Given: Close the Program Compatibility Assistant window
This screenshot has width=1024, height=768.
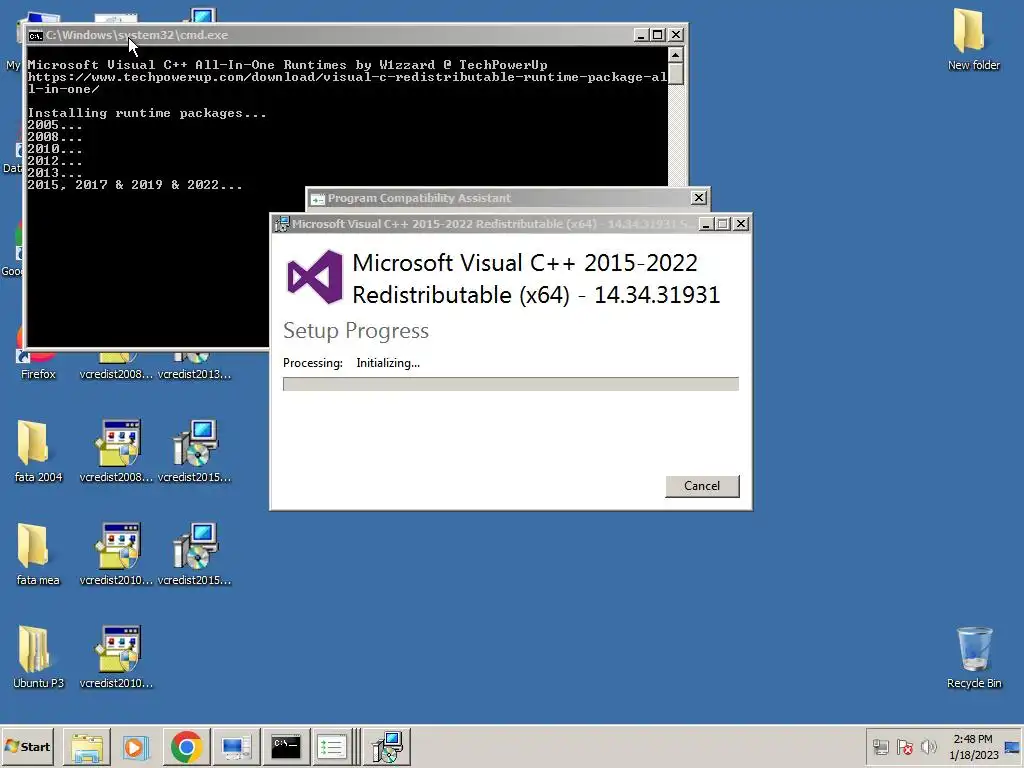Looking at the screenshot, I should tap(699, 198).
